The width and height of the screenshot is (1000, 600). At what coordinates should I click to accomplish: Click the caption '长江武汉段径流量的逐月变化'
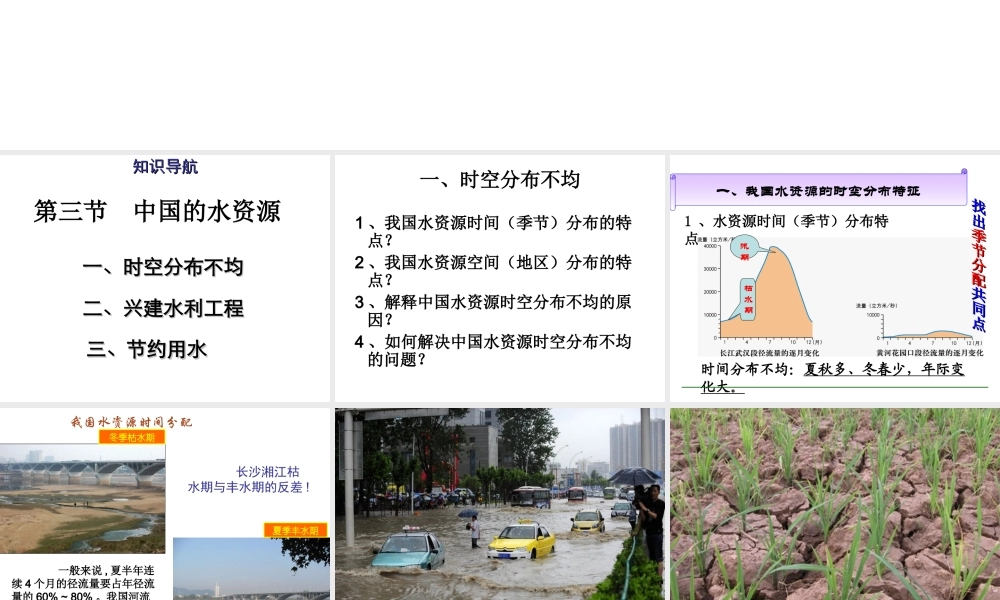point(769,353)
